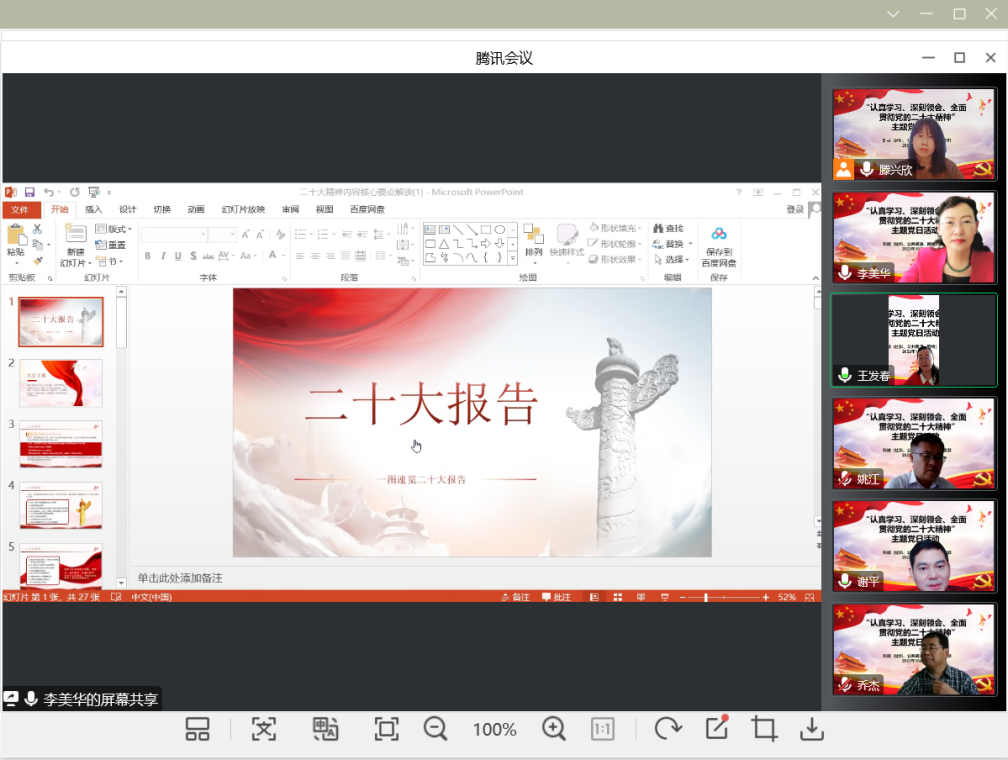Expand the 版式 layout dropdown

tap(113, 229)
